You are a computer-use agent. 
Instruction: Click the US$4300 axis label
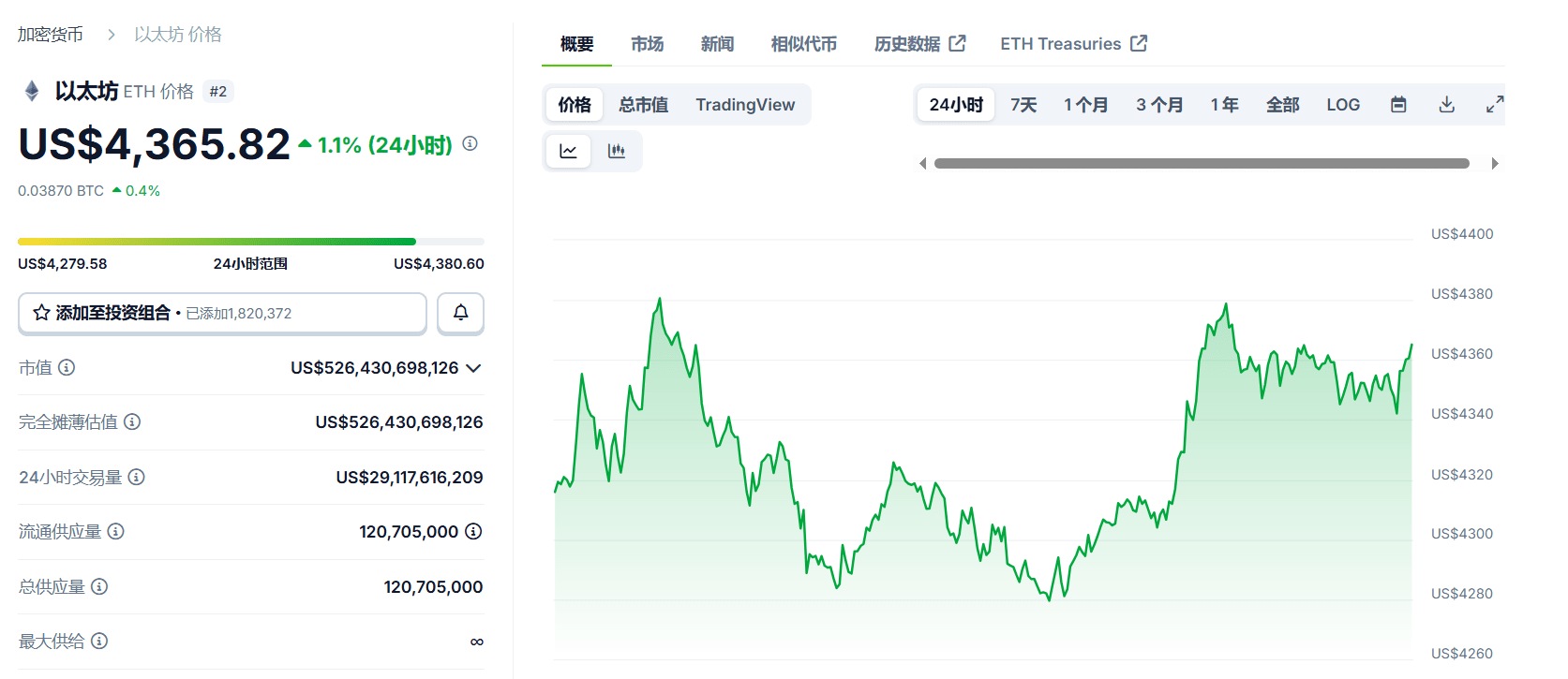pyautogui.click(x=1462, y=534)
